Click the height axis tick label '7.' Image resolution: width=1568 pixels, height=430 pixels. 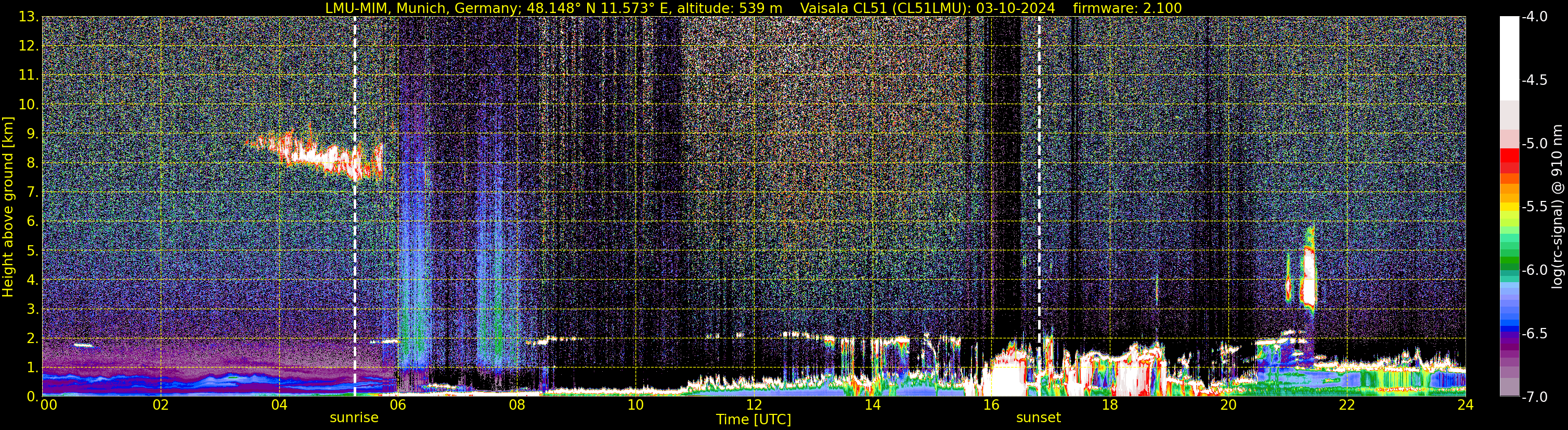coord(32,193)
